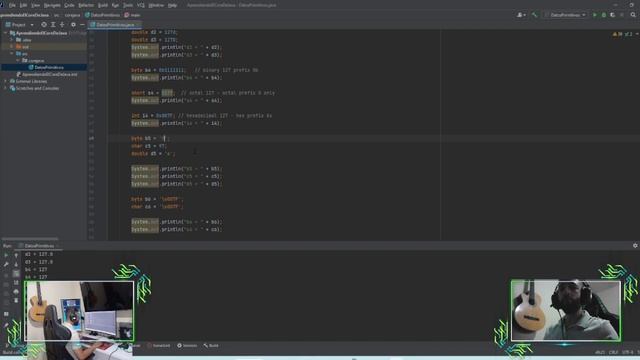
Task: Click the up arrow icon in the Run panel
Action: point(16,255)
